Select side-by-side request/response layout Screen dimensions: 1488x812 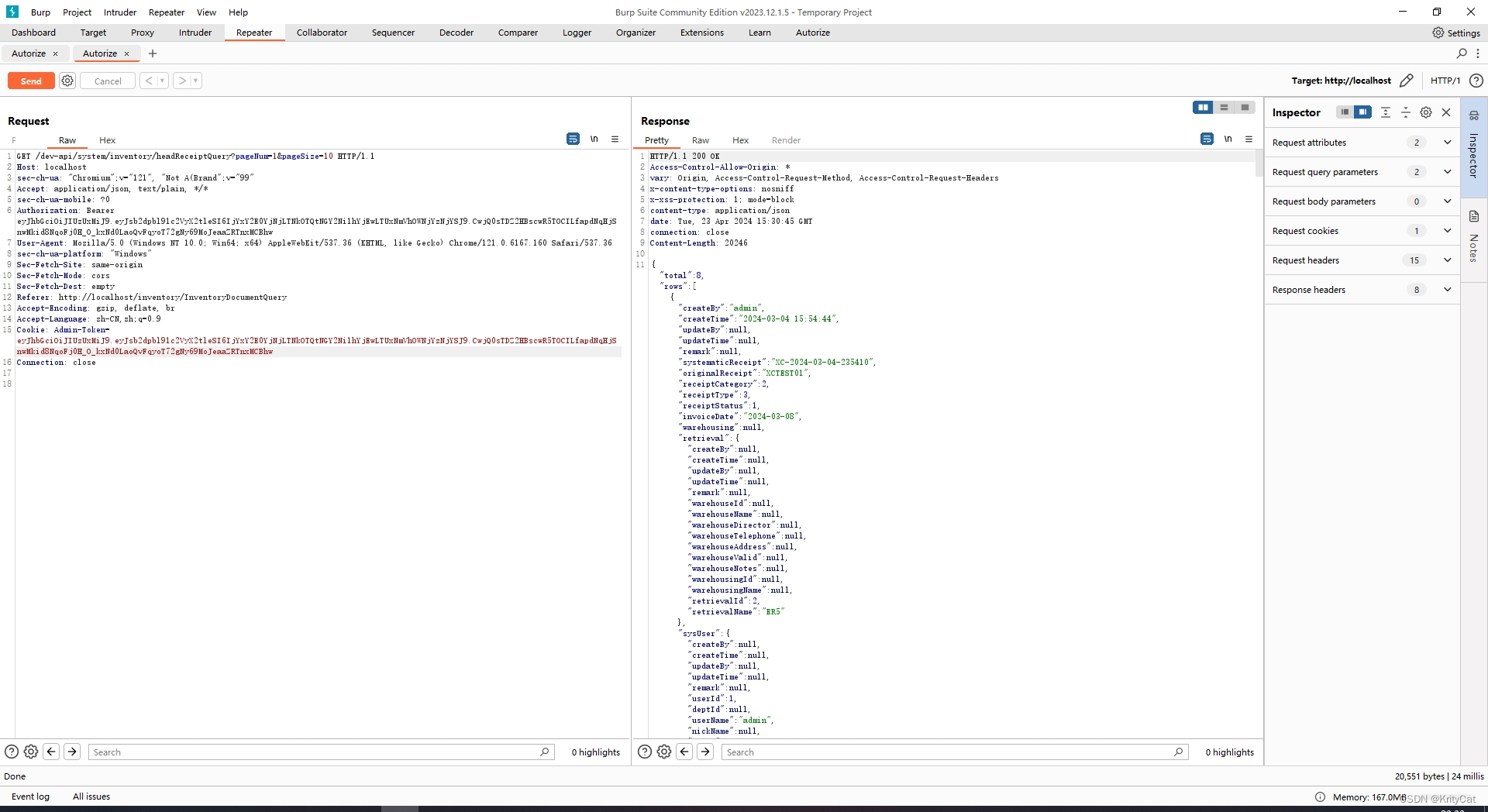[1203, 108]
